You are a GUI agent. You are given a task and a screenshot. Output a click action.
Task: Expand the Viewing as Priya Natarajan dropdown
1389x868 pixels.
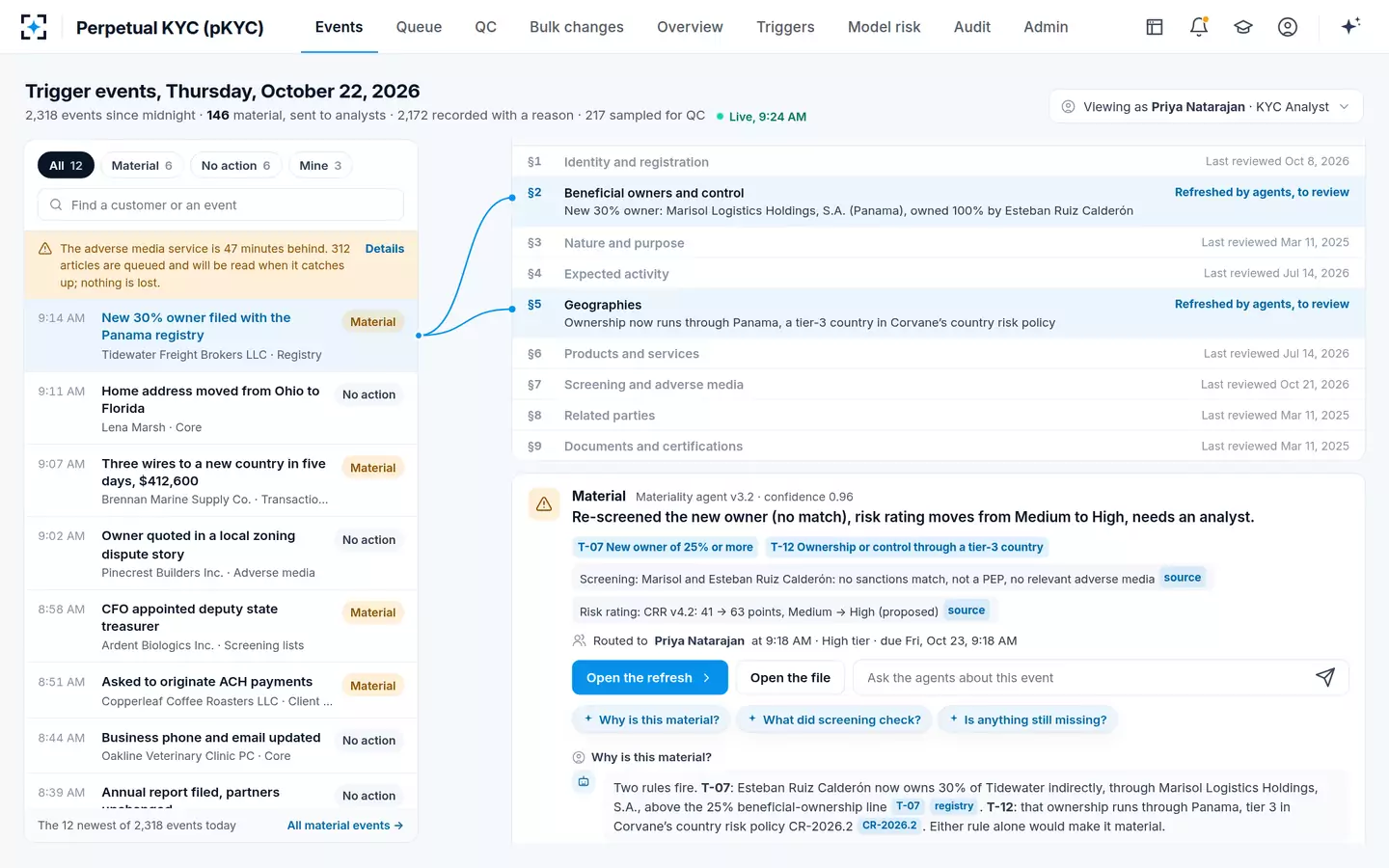1206,107
